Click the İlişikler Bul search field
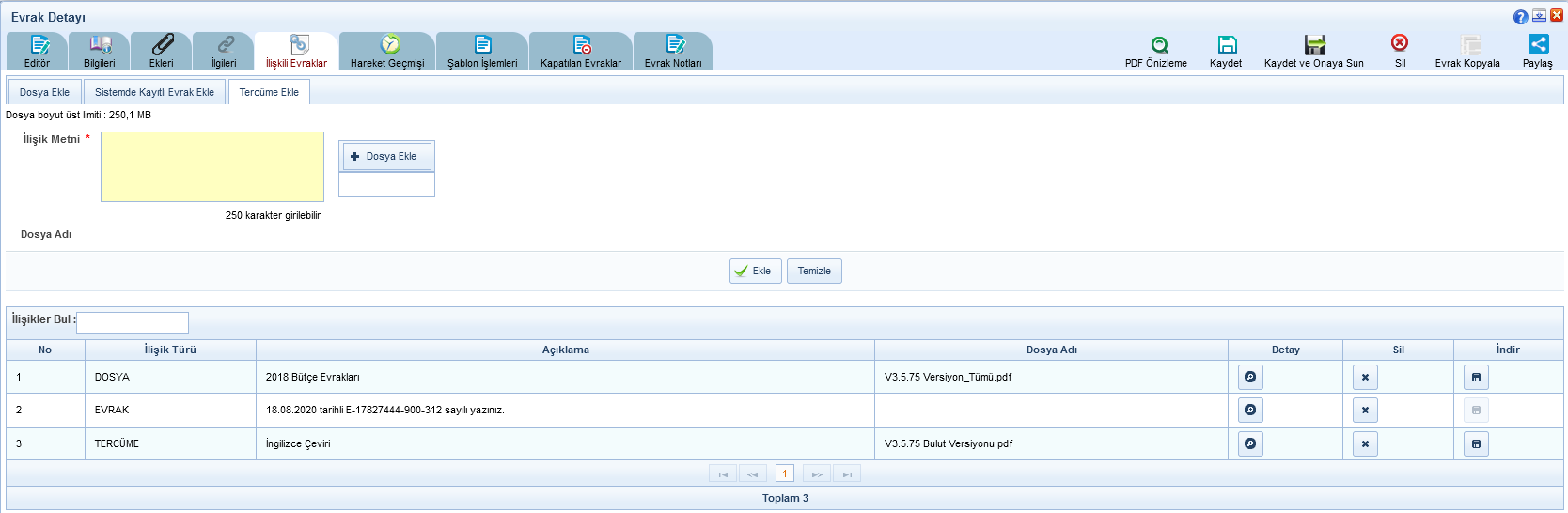 (x=133, y=322)
